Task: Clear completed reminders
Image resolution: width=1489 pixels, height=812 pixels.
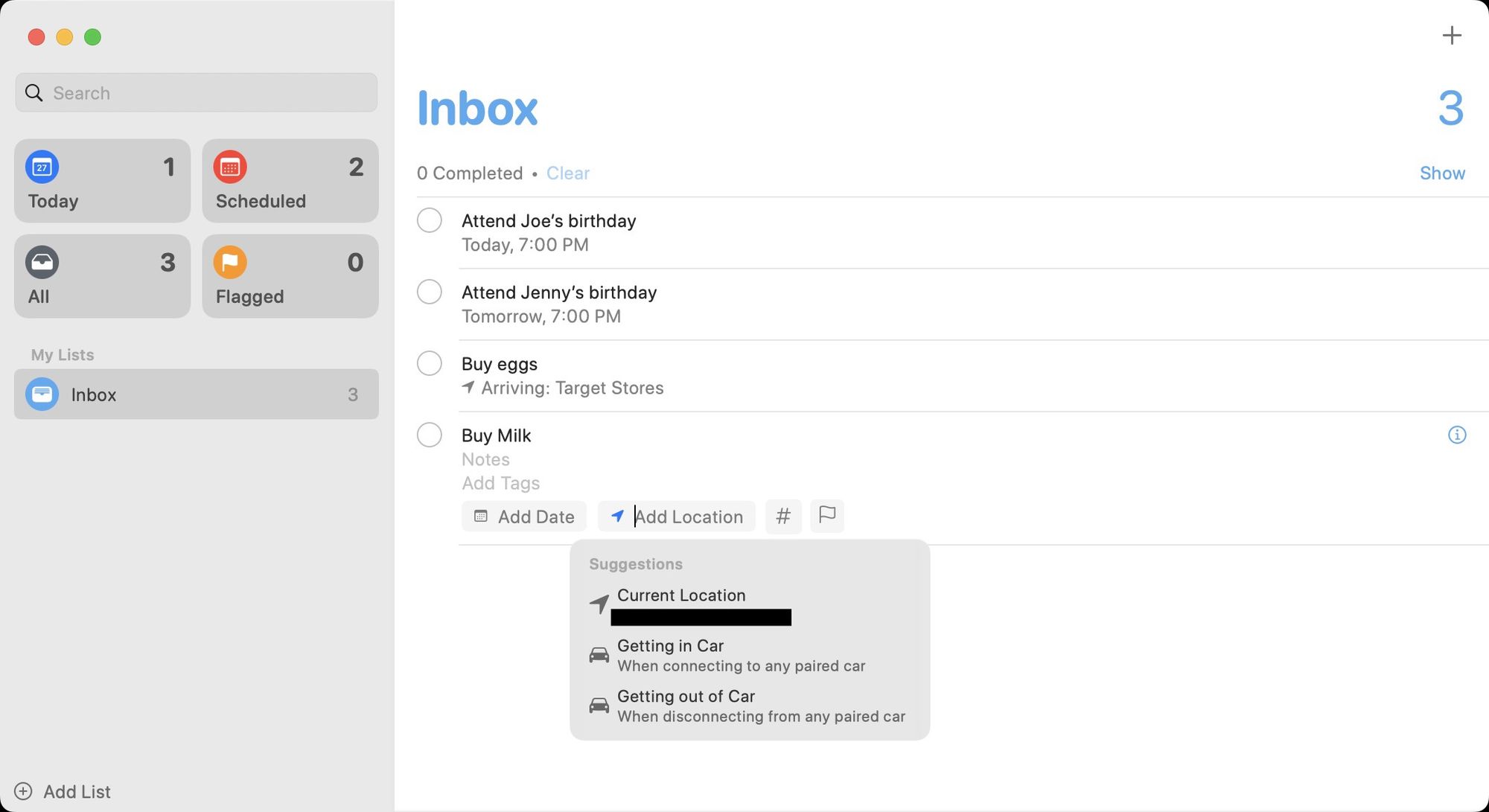Action: 567,173
